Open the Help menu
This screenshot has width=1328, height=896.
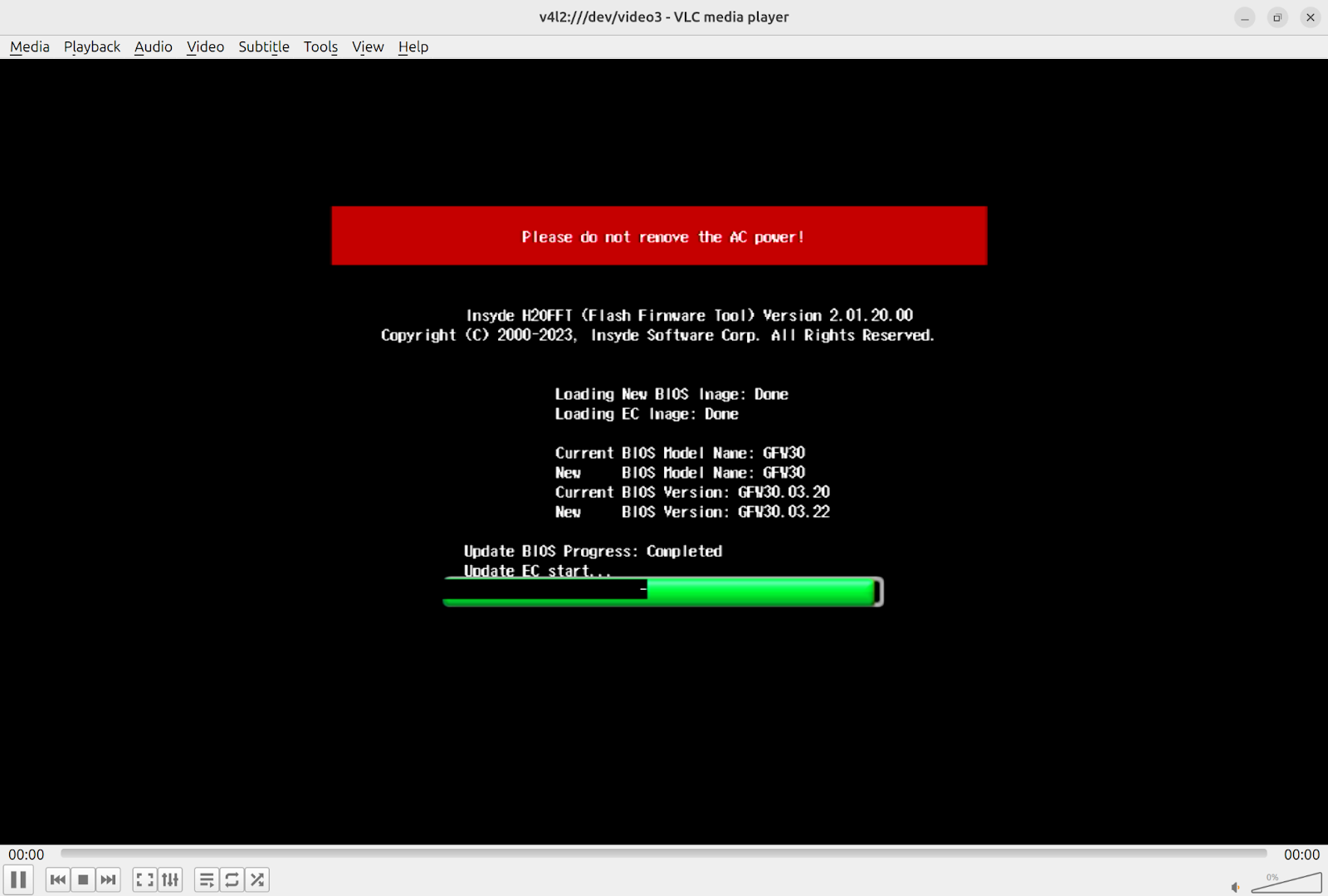click(x=413, y=46)
